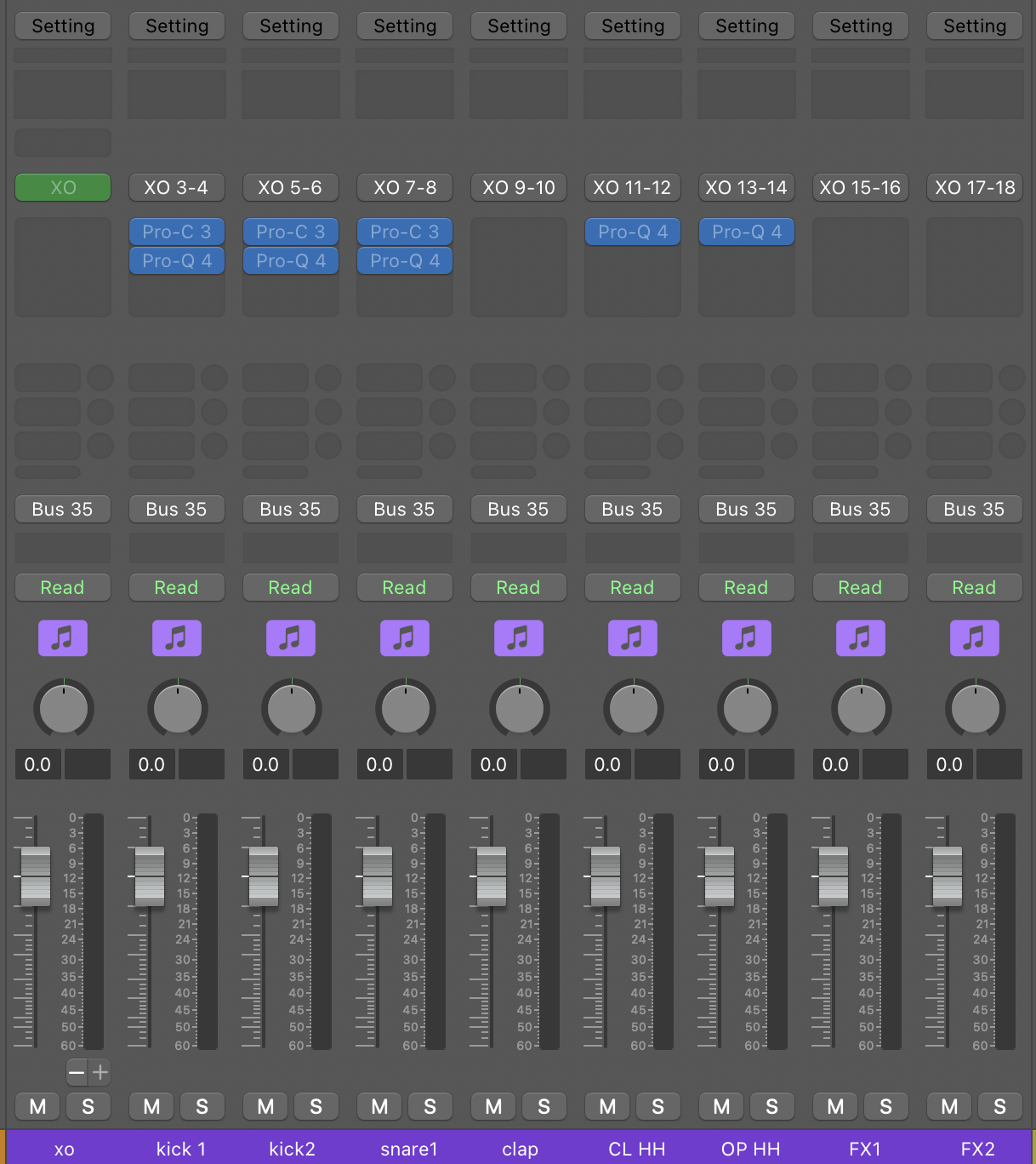This screenshot has width=1036, height=1164.
Task: Open automation Read menu on clap
Action: tap(519, 587)
